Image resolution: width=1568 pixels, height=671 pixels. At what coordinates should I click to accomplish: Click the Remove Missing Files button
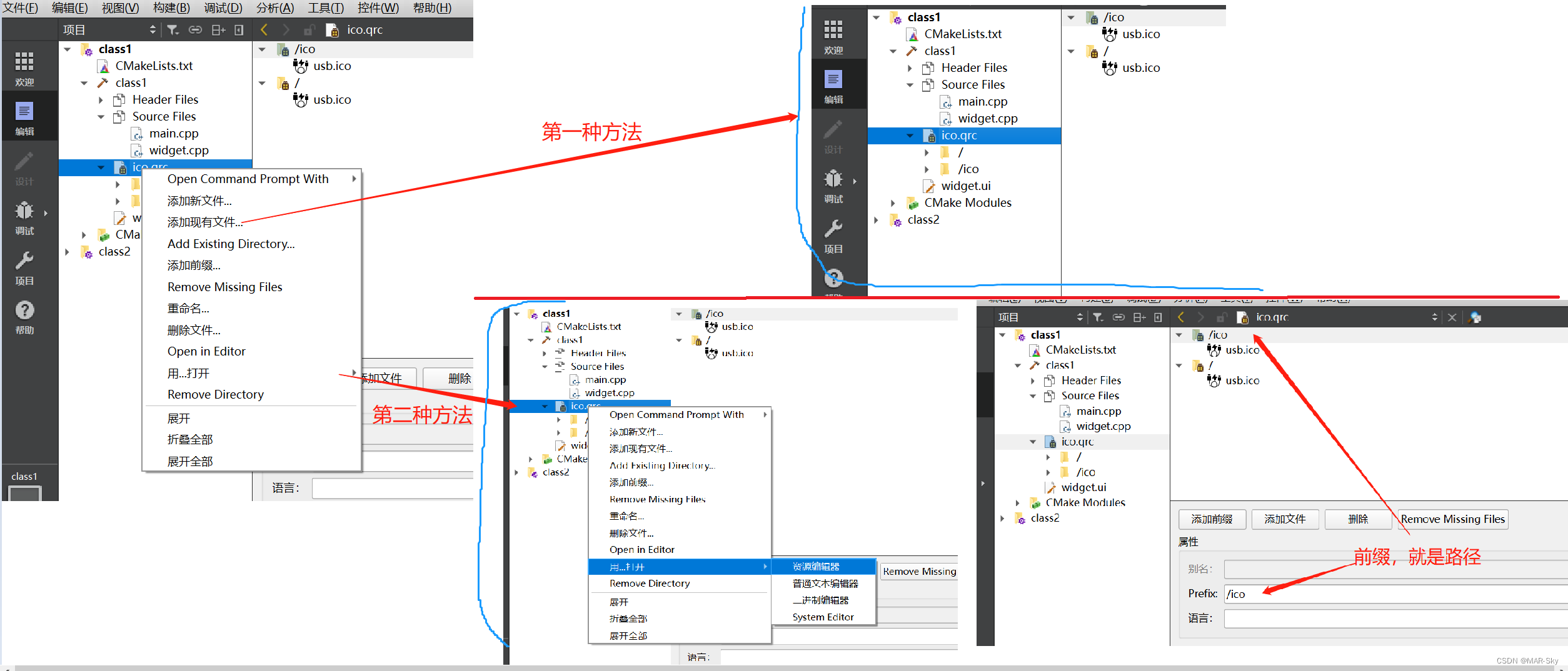click(x=1452, y=519)
